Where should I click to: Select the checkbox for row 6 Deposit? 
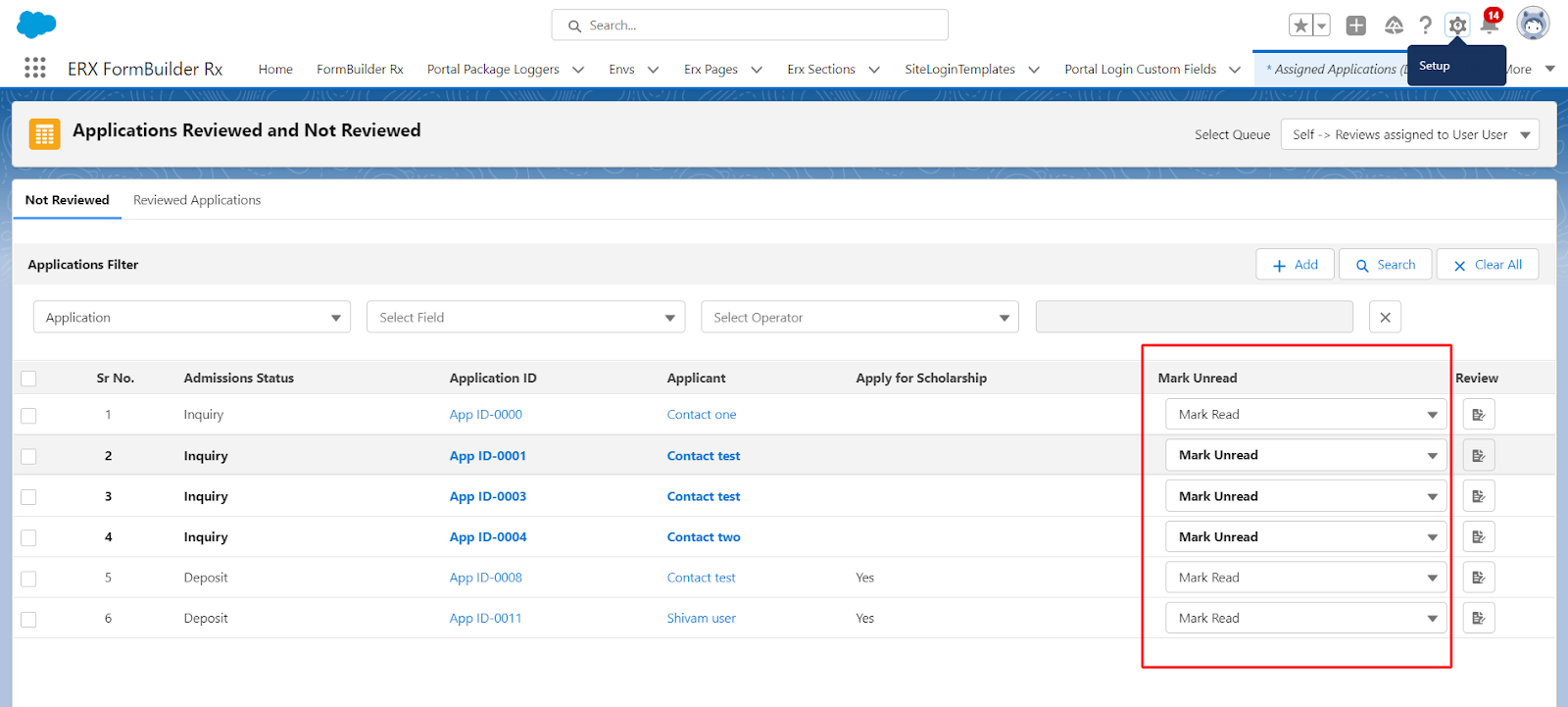pyautogui.click(x=28, y=620)
